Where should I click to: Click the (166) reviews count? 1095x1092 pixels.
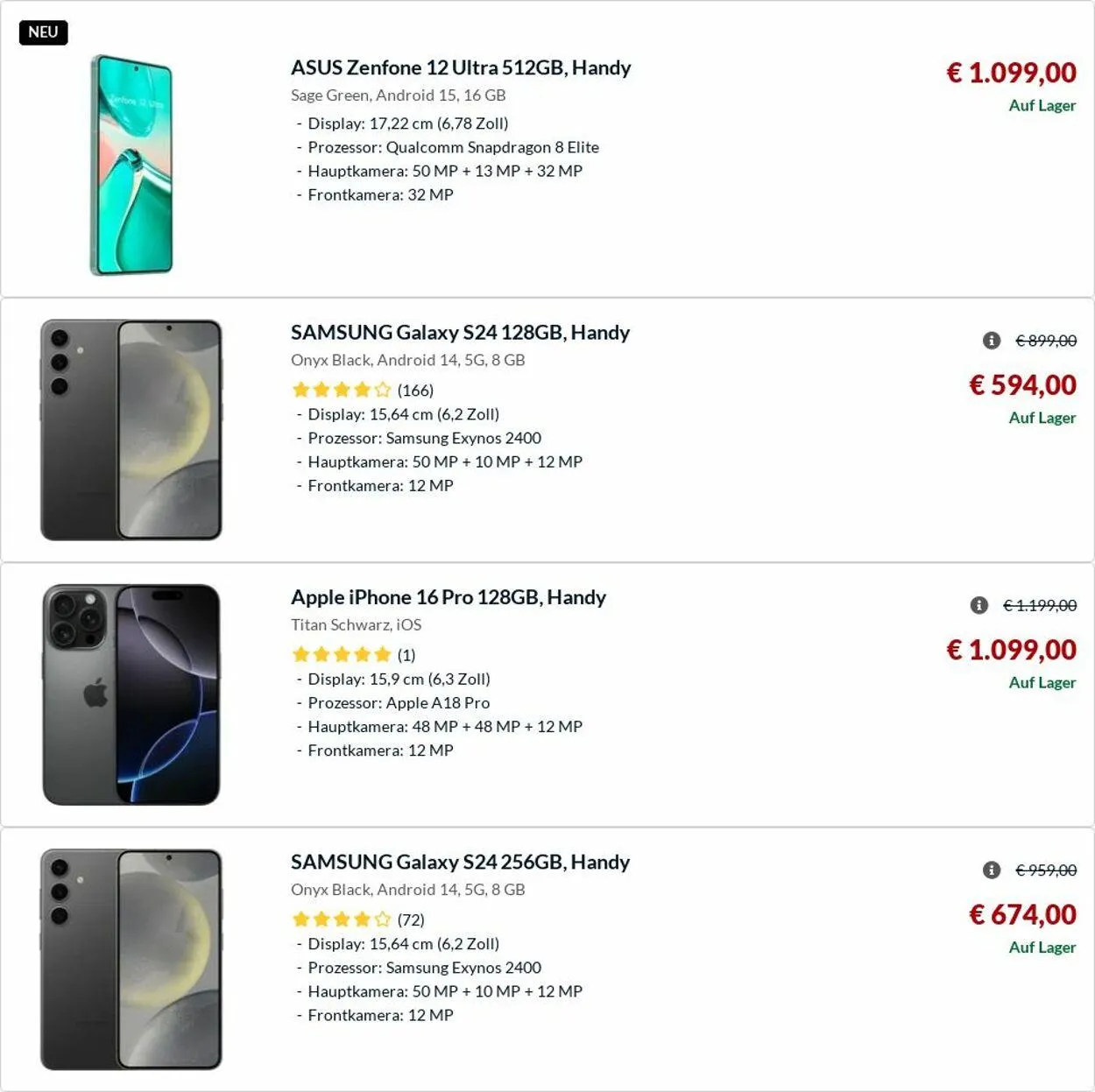415,391
